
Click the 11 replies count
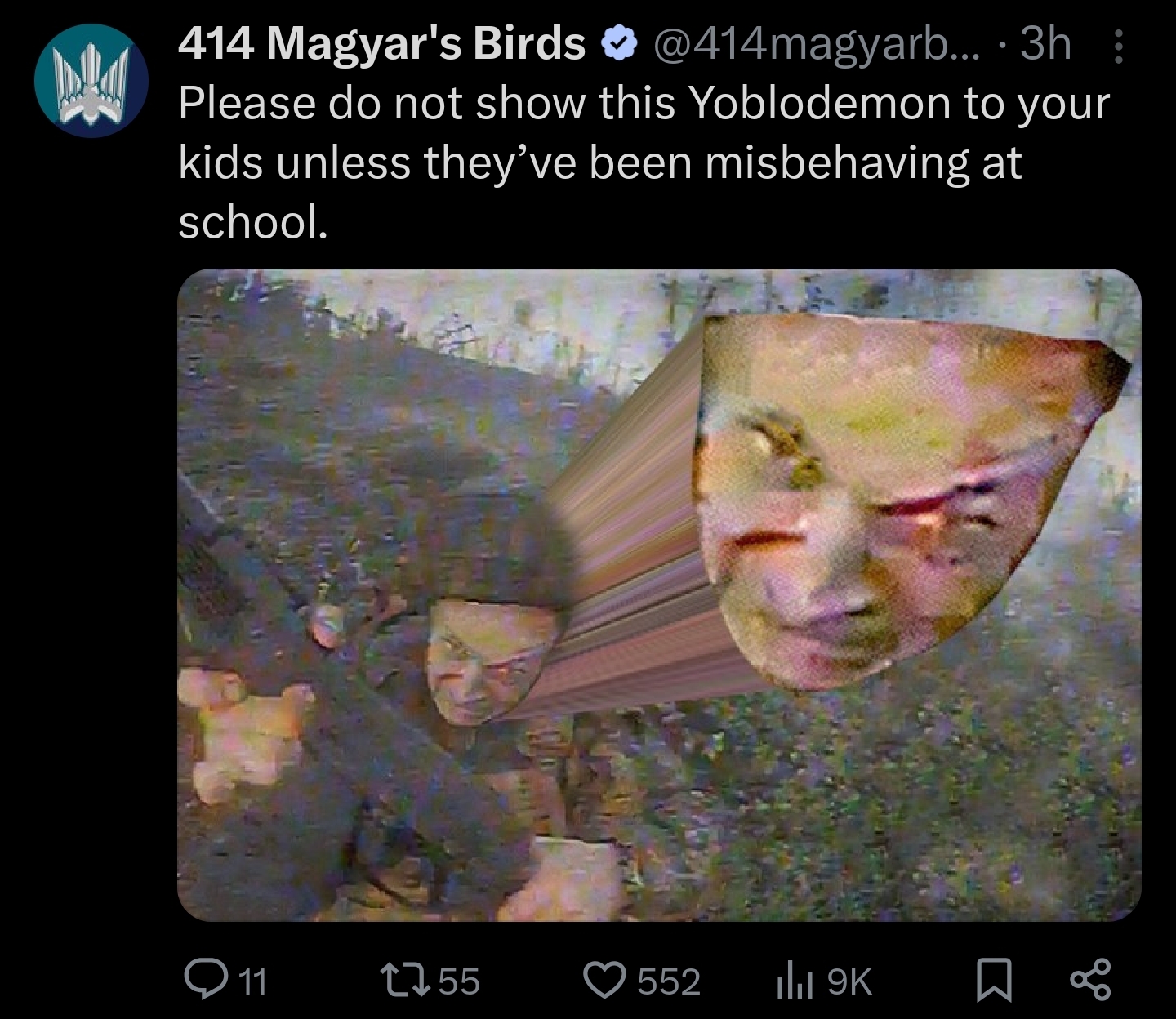255,981
